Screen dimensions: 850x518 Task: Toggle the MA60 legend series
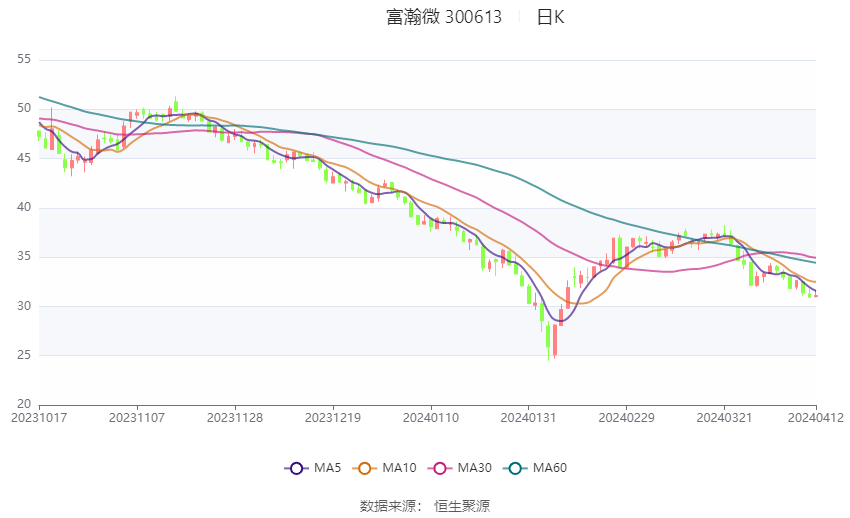pyautogui.click(x=535, y=468)
